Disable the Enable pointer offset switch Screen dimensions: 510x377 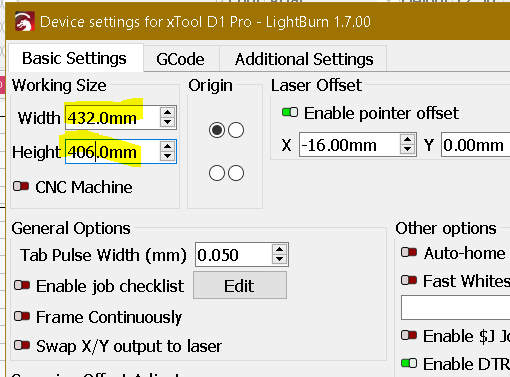[x=290, y=112]
